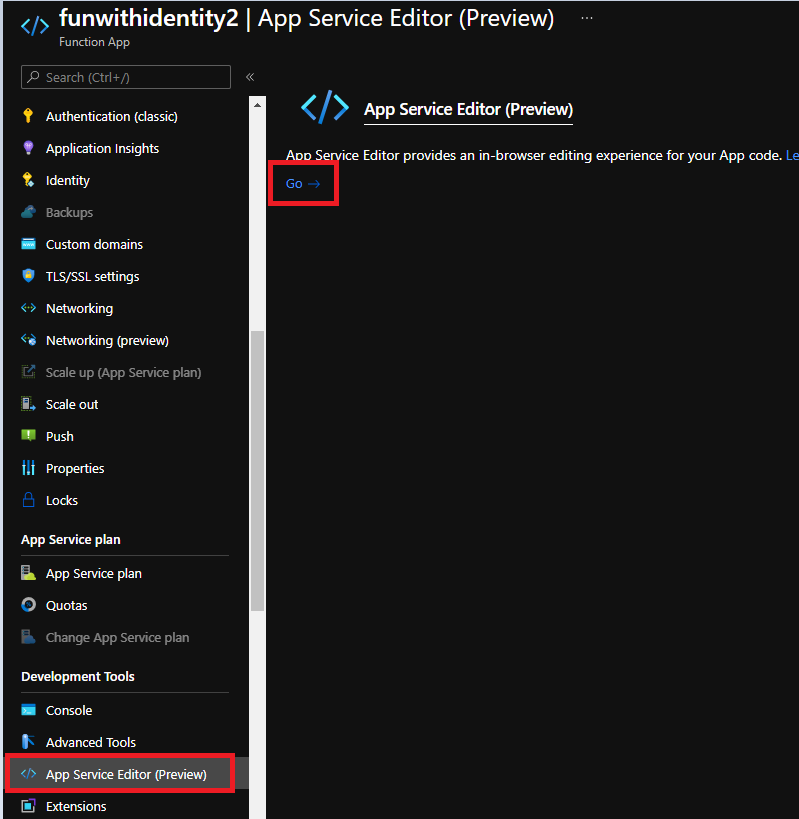Click the sidebar scroll up arrow
The height and width of the screenshot is (819, 799).
coord(257,105)
